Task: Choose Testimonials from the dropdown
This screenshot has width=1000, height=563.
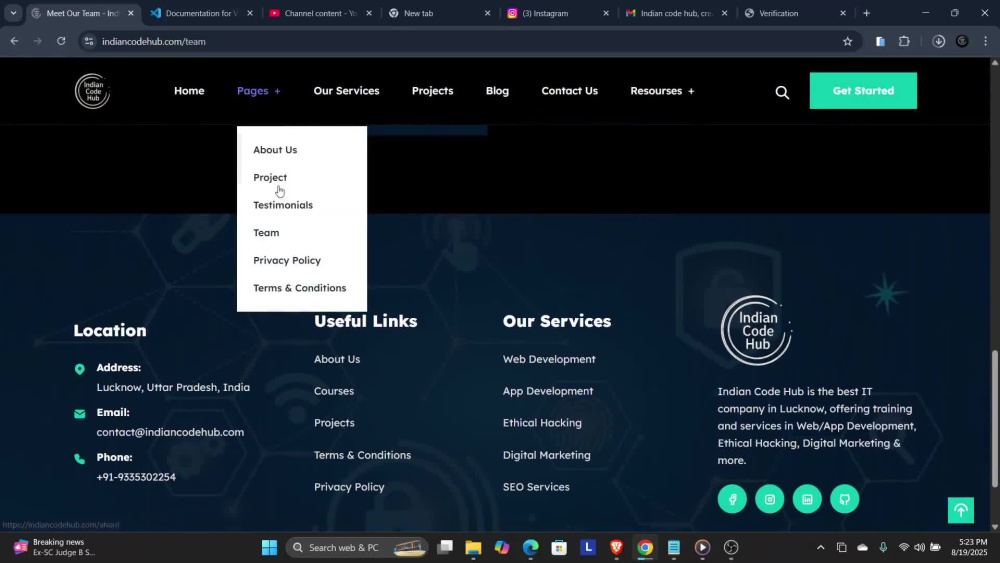Action: [283, 205]
